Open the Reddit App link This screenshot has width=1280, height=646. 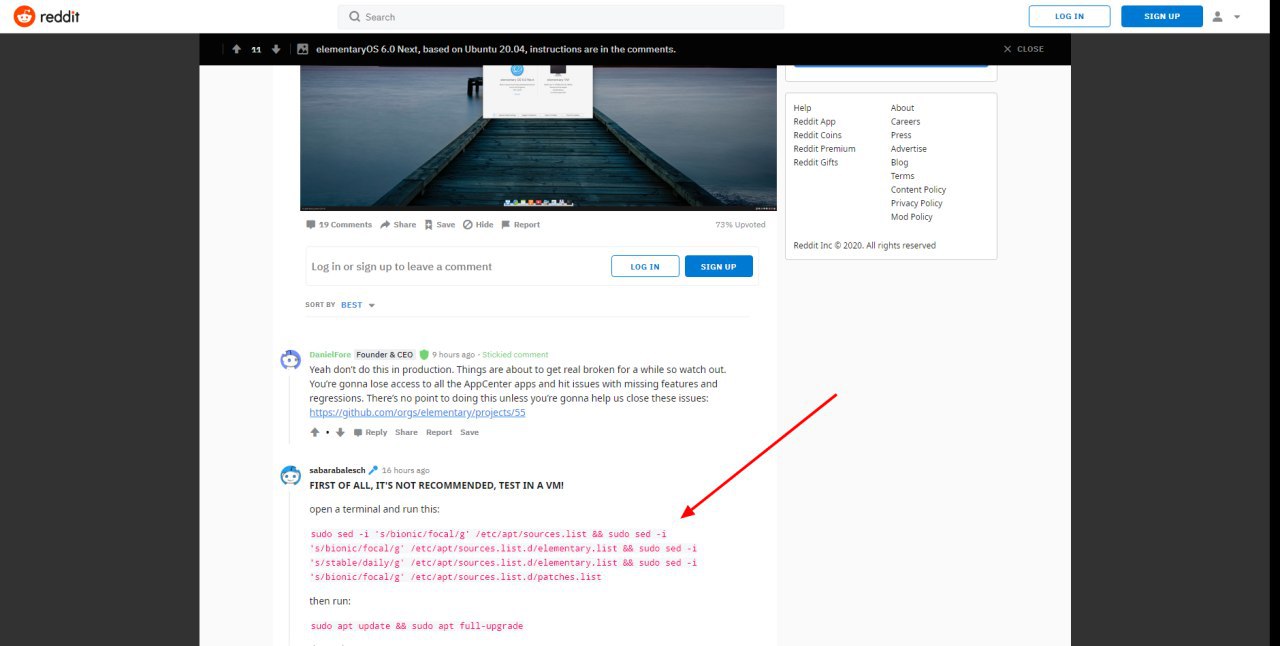pyautogui.click(x=814, y=122)
